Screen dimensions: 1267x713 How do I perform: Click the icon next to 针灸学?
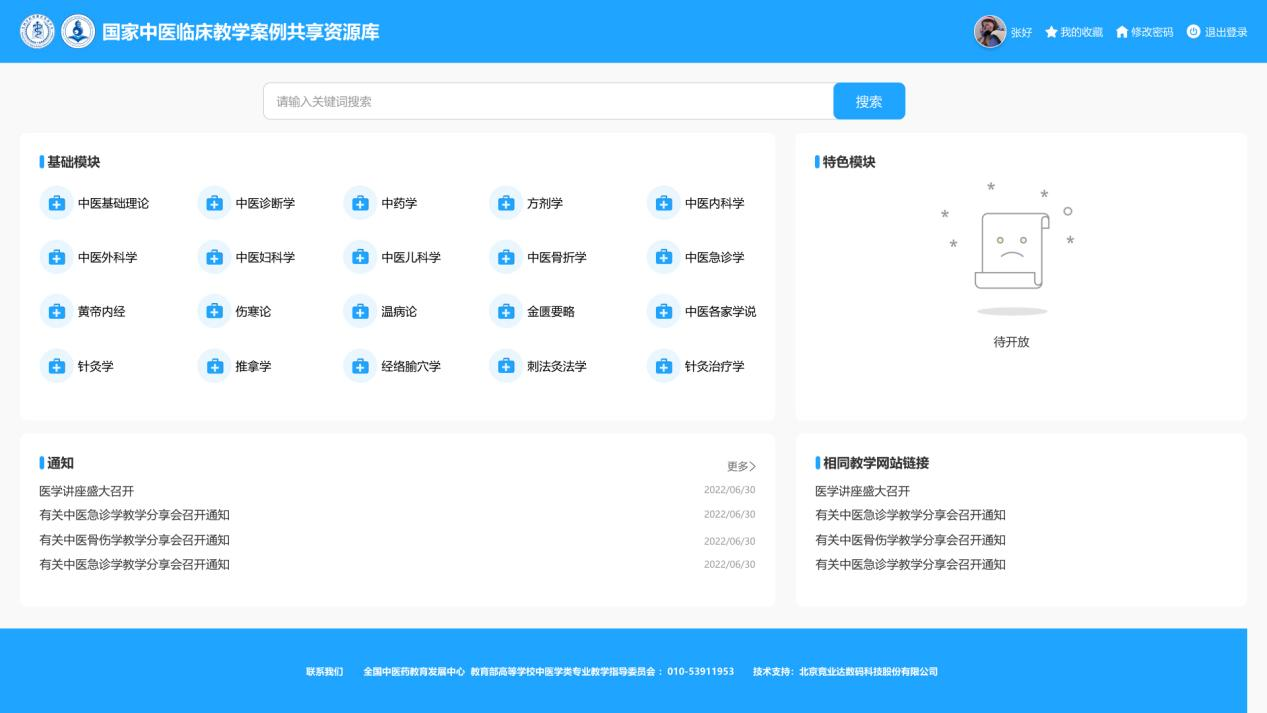56,366
